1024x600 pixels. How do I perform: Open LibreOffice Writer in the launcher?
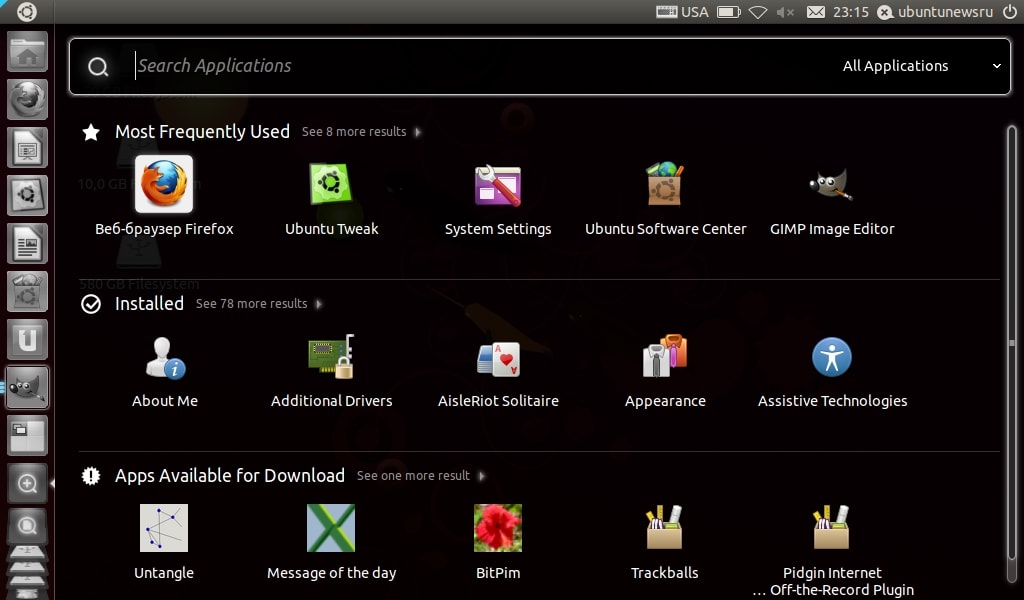pyautogui.click(x=27, y=244)
